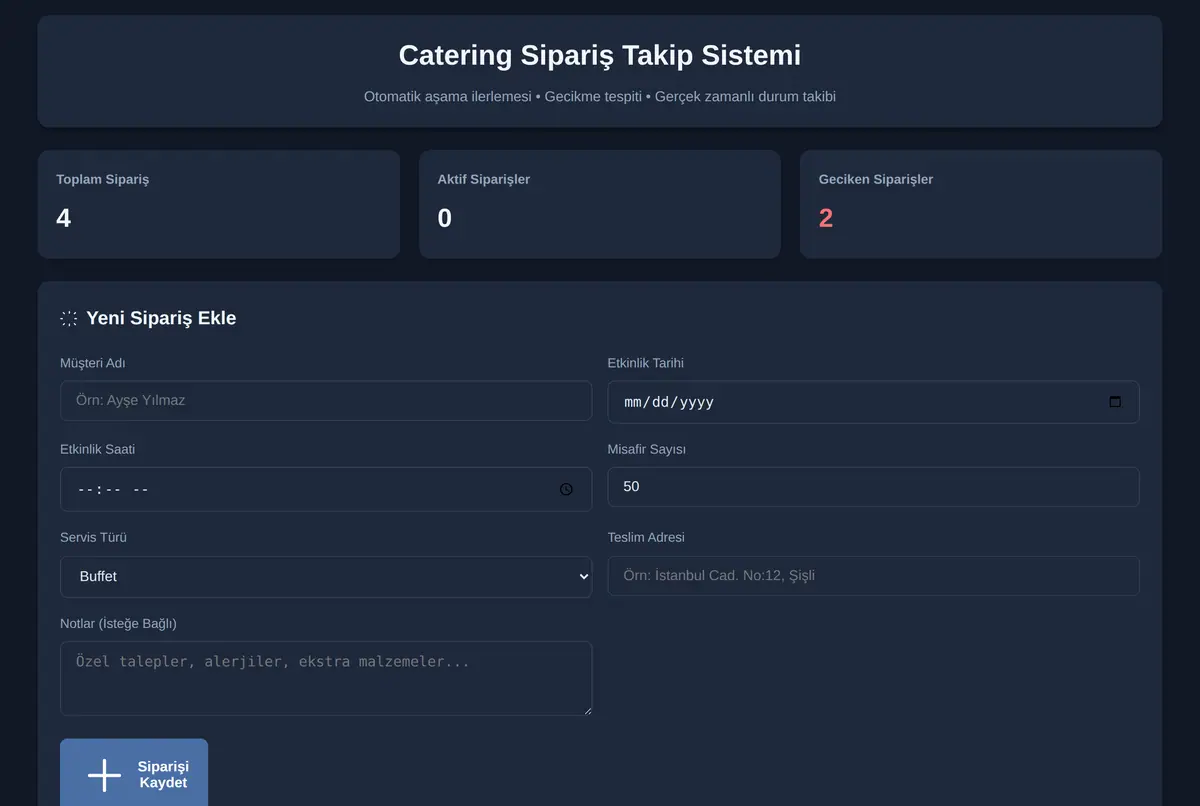Viewport: 1200px width, 806px height.
Task: Open the clock picker in Etkinlik Saati
Action: [x=566, y=489]
